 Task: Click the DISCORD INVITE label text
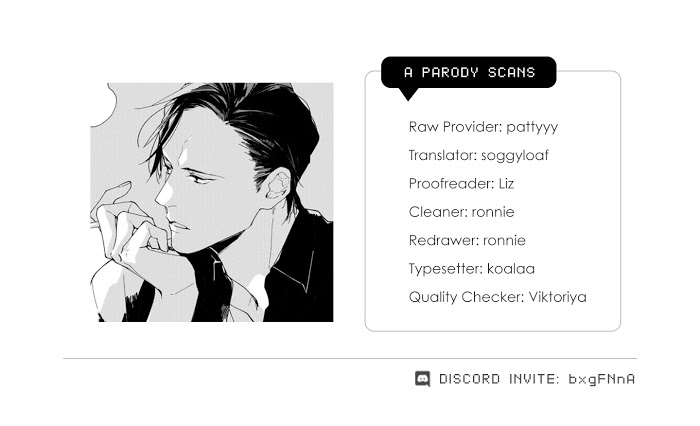(x=499, y=379)
